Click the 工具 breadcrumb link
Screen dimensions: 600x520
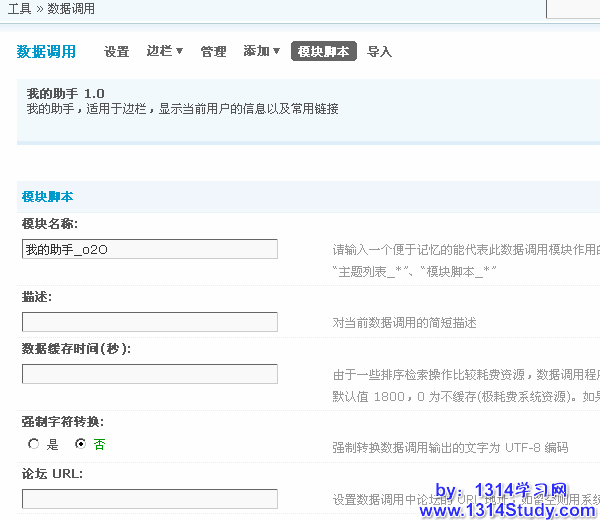pyautogui.click(x=19, y=8)
